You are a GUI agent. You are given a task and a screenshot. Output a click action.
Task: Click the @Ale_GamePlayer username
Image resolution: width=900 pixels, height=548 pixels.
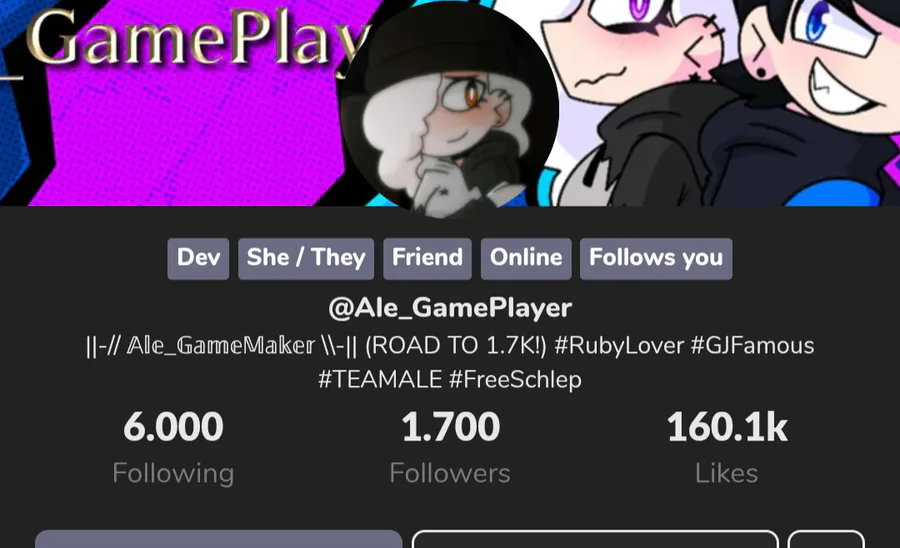click(x=450, y=308)
